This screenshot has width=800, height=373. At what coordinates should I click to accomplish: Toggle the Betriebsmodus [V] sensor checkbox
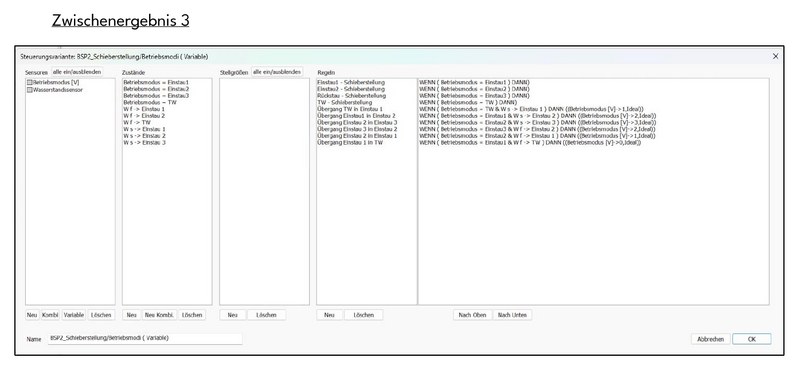(30, 82)
